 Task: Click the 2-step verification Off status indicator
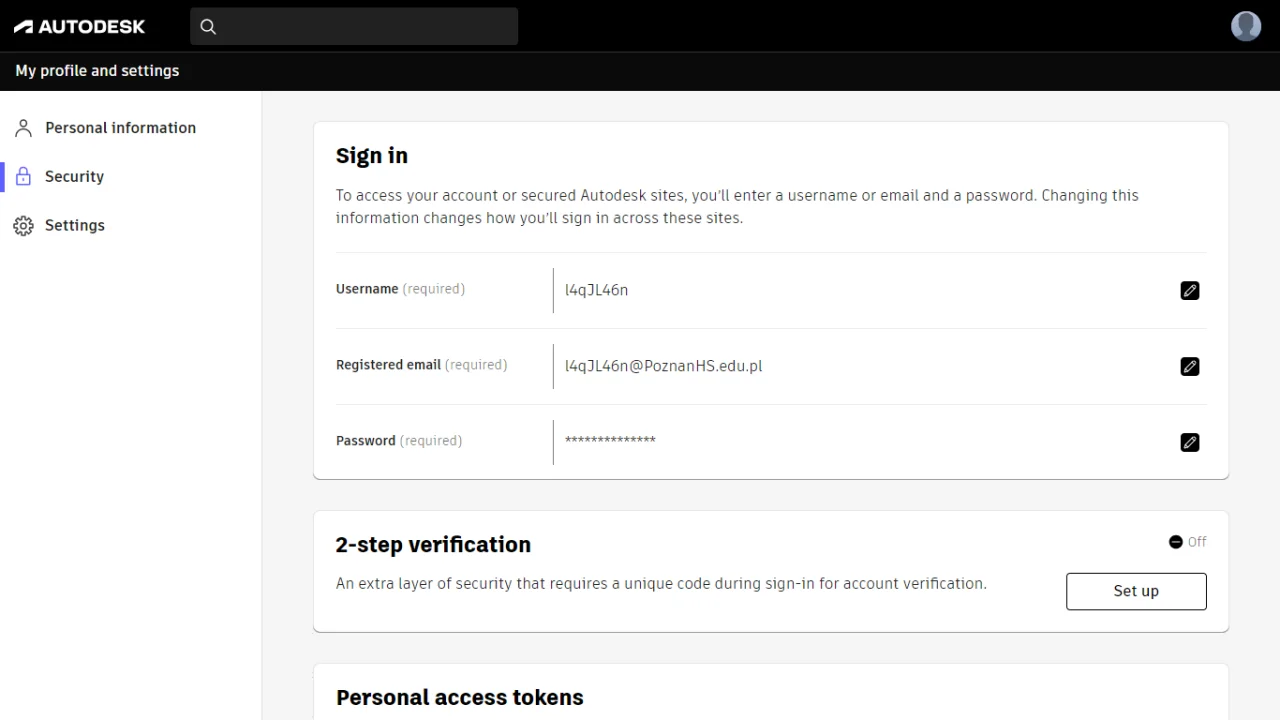(x=1188, y=542)
